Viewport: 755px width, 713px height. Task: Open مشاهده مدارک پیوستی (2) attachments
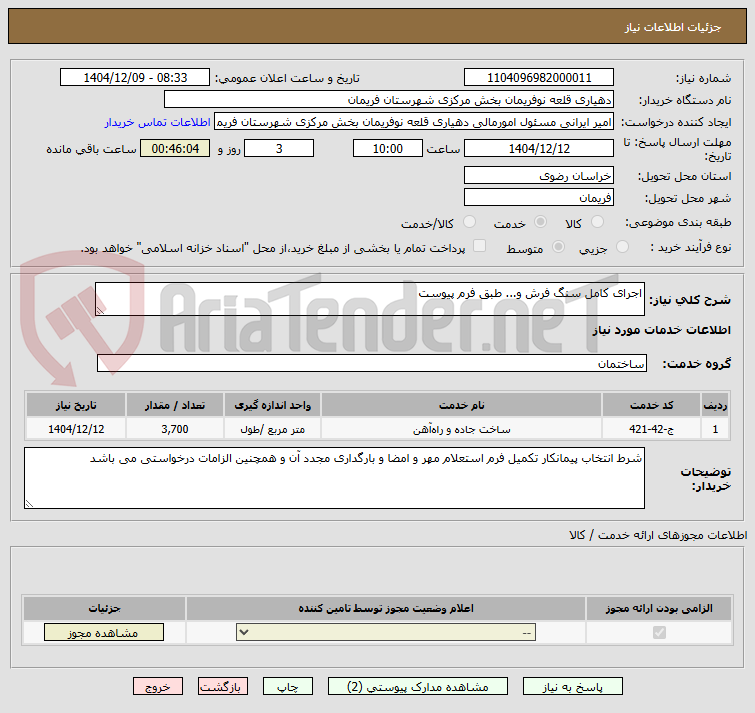coord(417,687)
